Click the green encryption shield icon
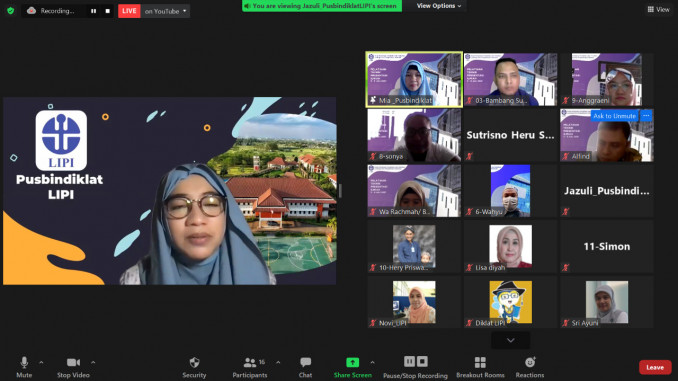Screen dimensions: 678x381 (x=11, y=11)
